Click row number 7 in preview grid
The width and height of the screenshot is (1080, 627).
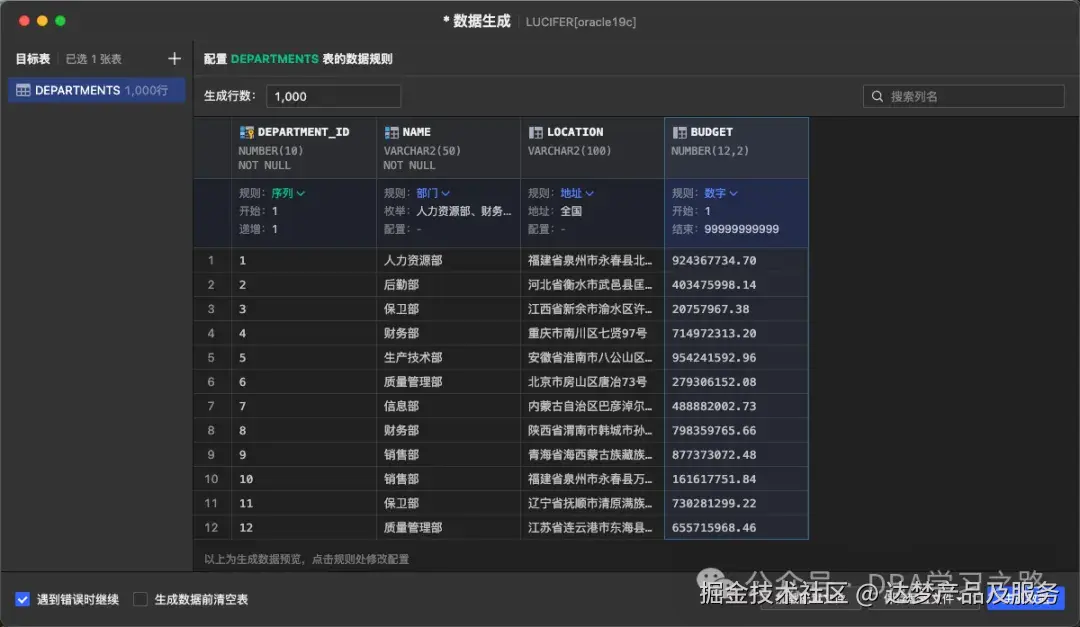click(x=211, y=406)
